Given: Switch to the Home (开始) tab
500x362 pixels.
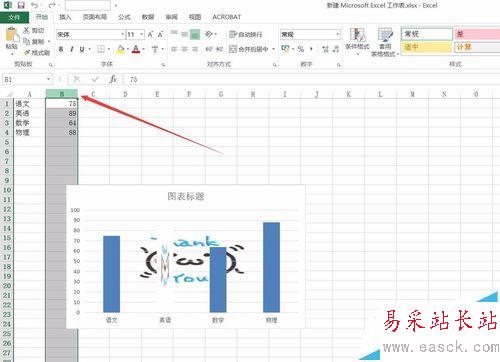Looking at the screenshot, I should pos(42,17).
